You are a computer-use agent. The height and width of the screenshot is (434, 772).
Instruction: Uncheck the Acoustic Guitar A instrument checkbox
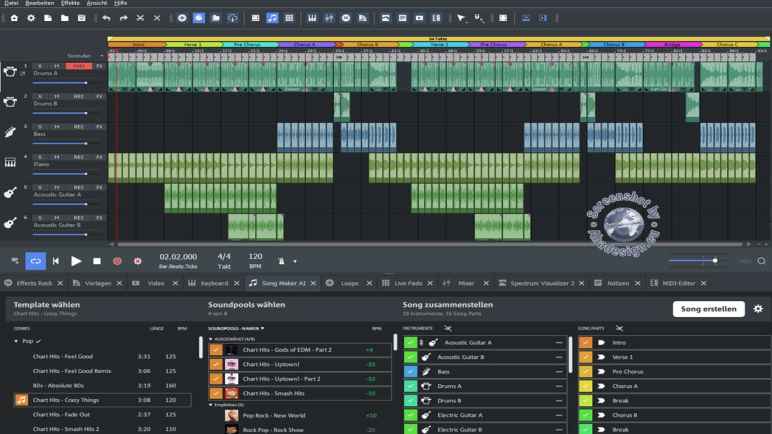pos(411,342)
